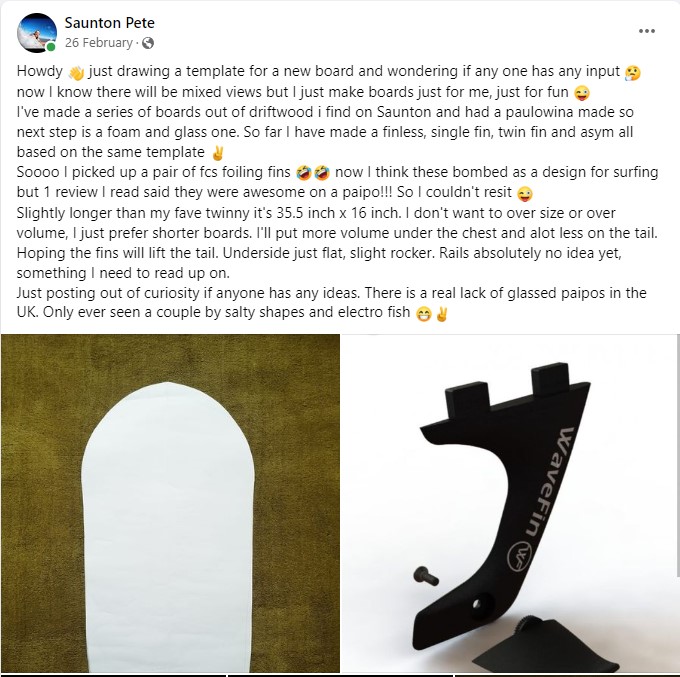Open the post options three-dot menu

646,31
